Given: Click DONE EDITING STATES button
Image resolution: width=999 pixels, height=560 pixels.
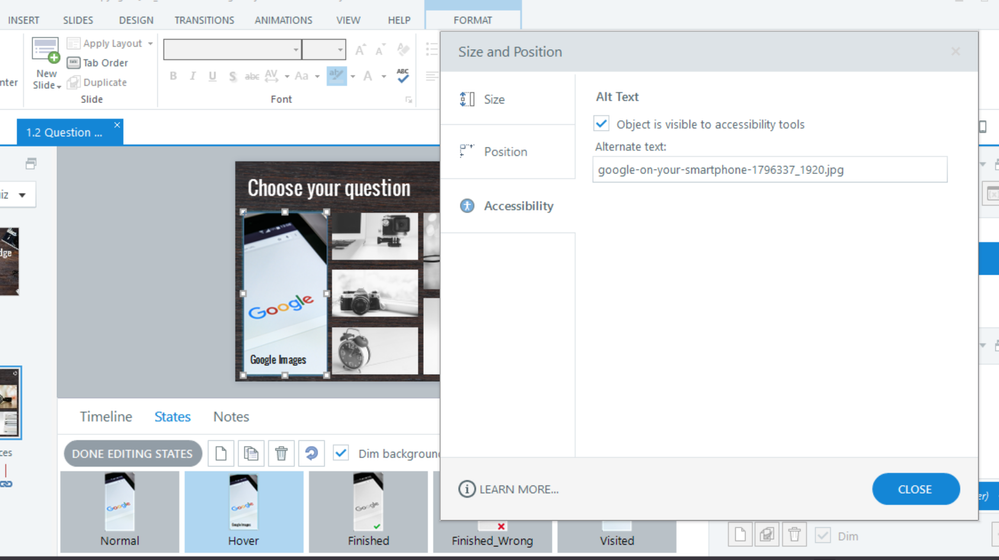Looking at the screenshot, I should (x=133, y=454).
